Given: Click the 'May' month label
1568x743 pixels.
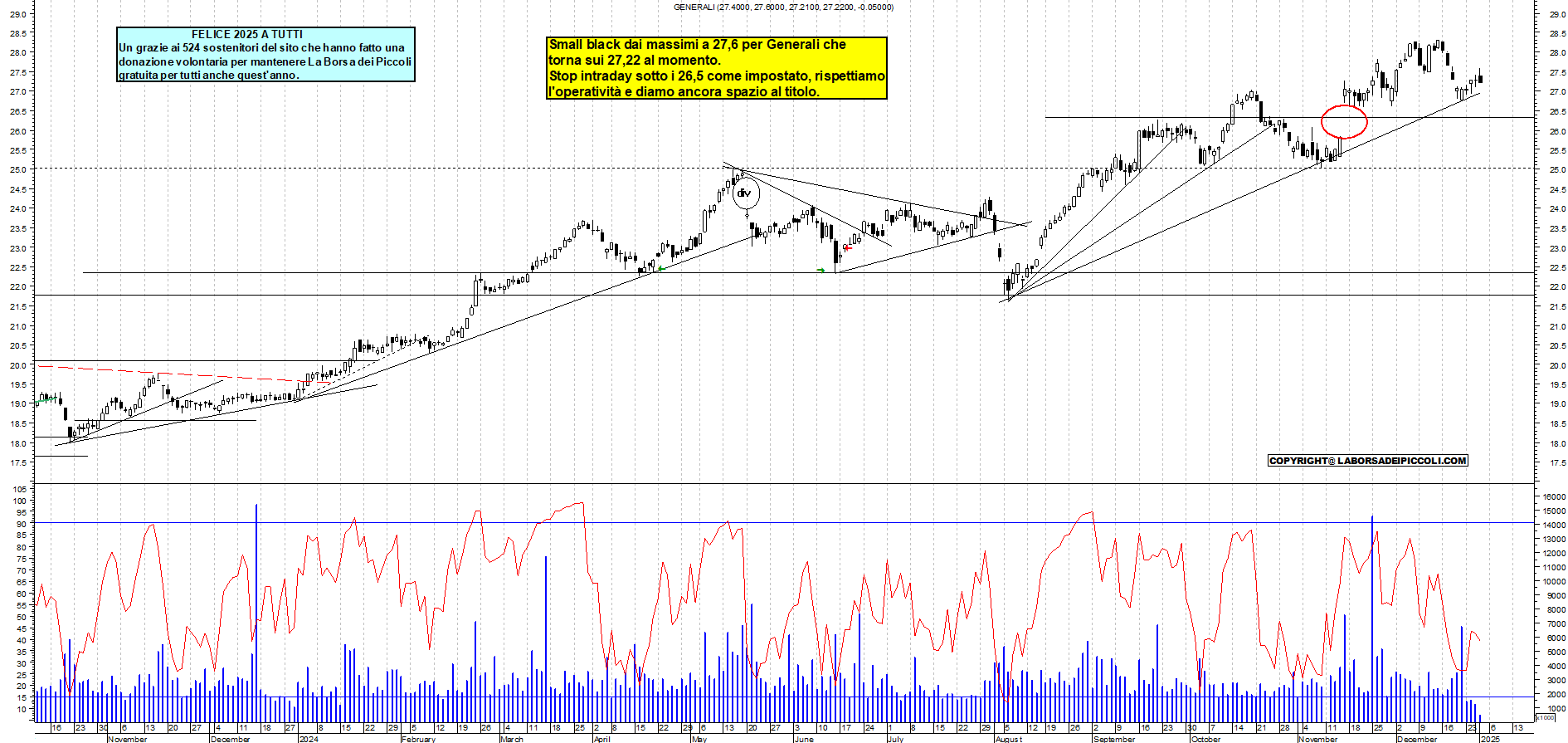Looking at the screenshot, I should 699,739.
